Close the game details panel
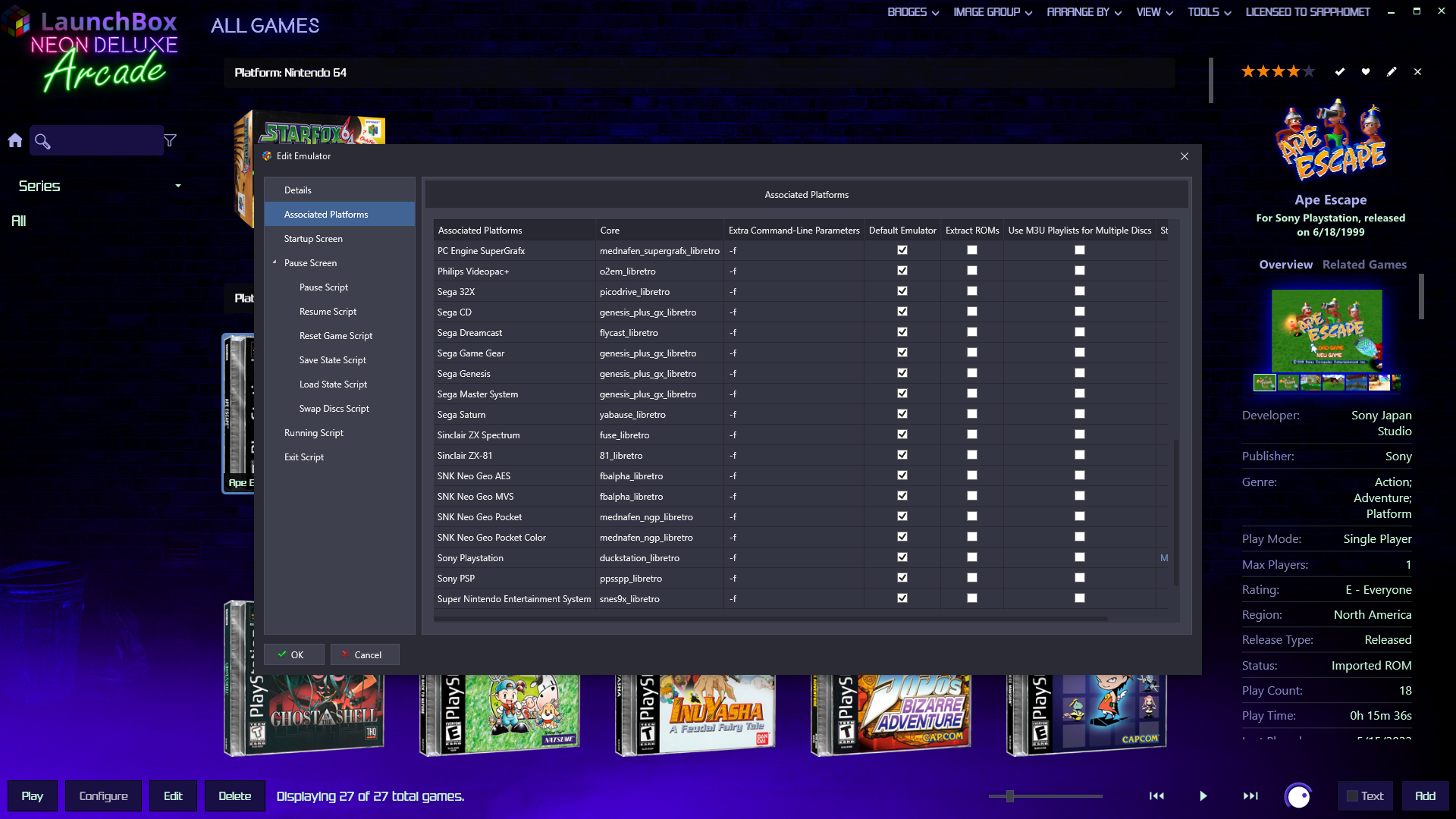The height and width of the screenshot is (819, 1456). pyautogui.click(x=1417, y=71)
